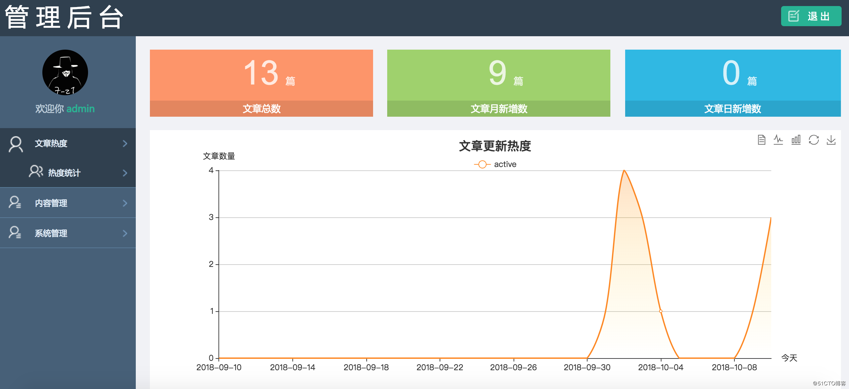Click the number 9 on green card
The width and height of the screenshot is (849, 389).
click(x=498, y=73)
